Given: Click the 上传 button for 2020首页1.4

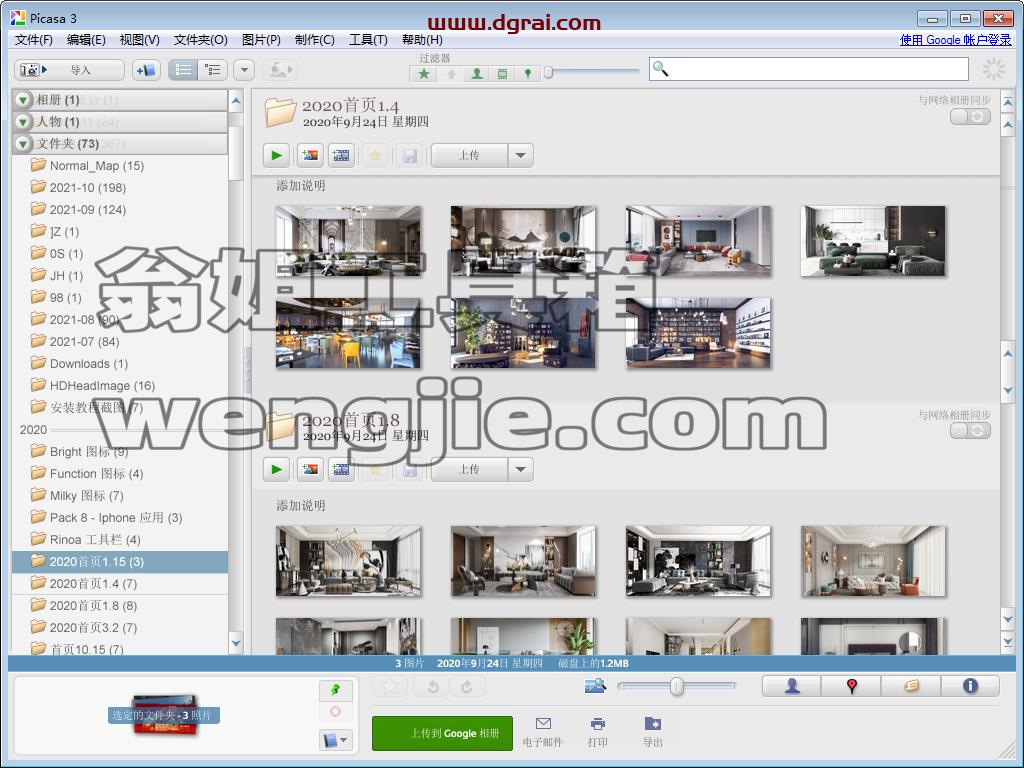Looking at the screenshot, I should click(469, 155).
